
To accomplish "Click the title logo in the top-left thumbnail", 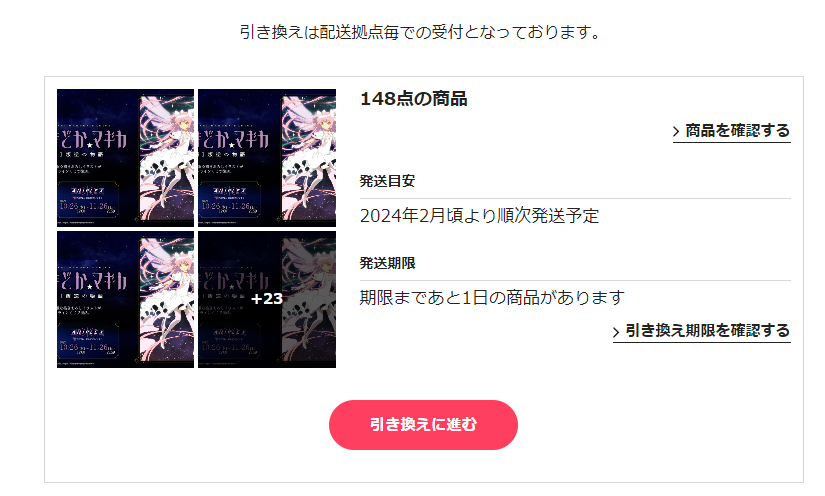I will [92, 141].
